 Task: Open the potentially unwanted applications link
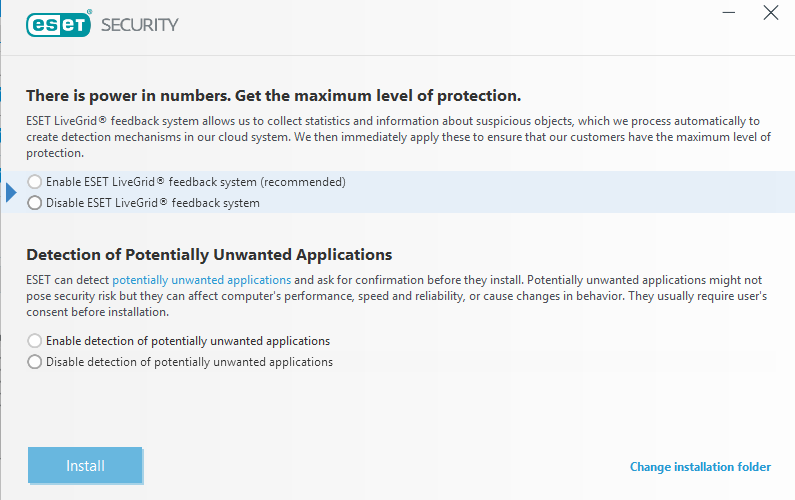coord(201,280)
